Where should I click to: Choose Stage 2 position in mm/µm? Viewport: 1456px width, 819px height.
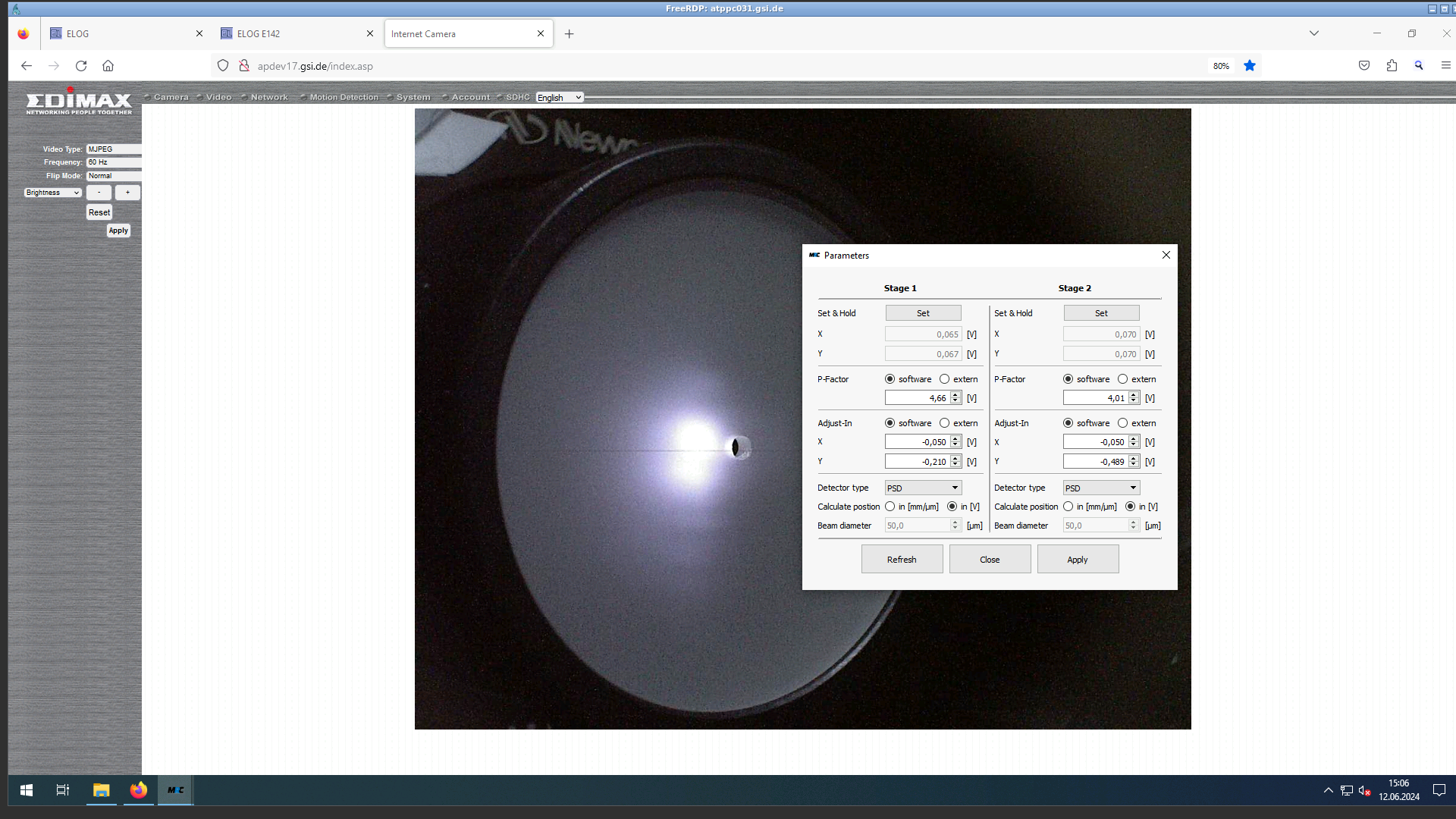click(x=1068, y=507)
